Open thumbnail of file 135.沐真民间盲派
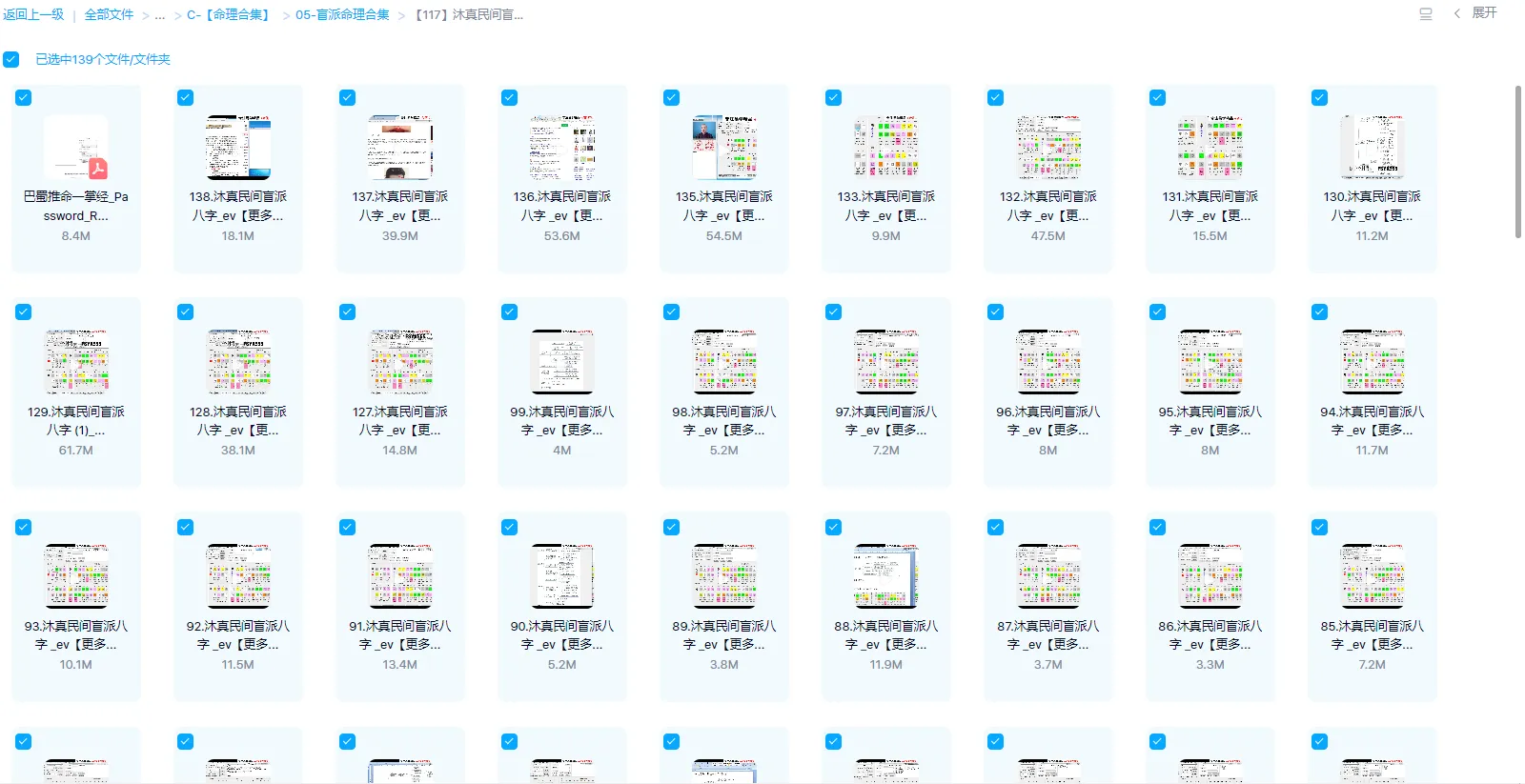The width and height of the screenshot is (1525, 784). (724, 148)
